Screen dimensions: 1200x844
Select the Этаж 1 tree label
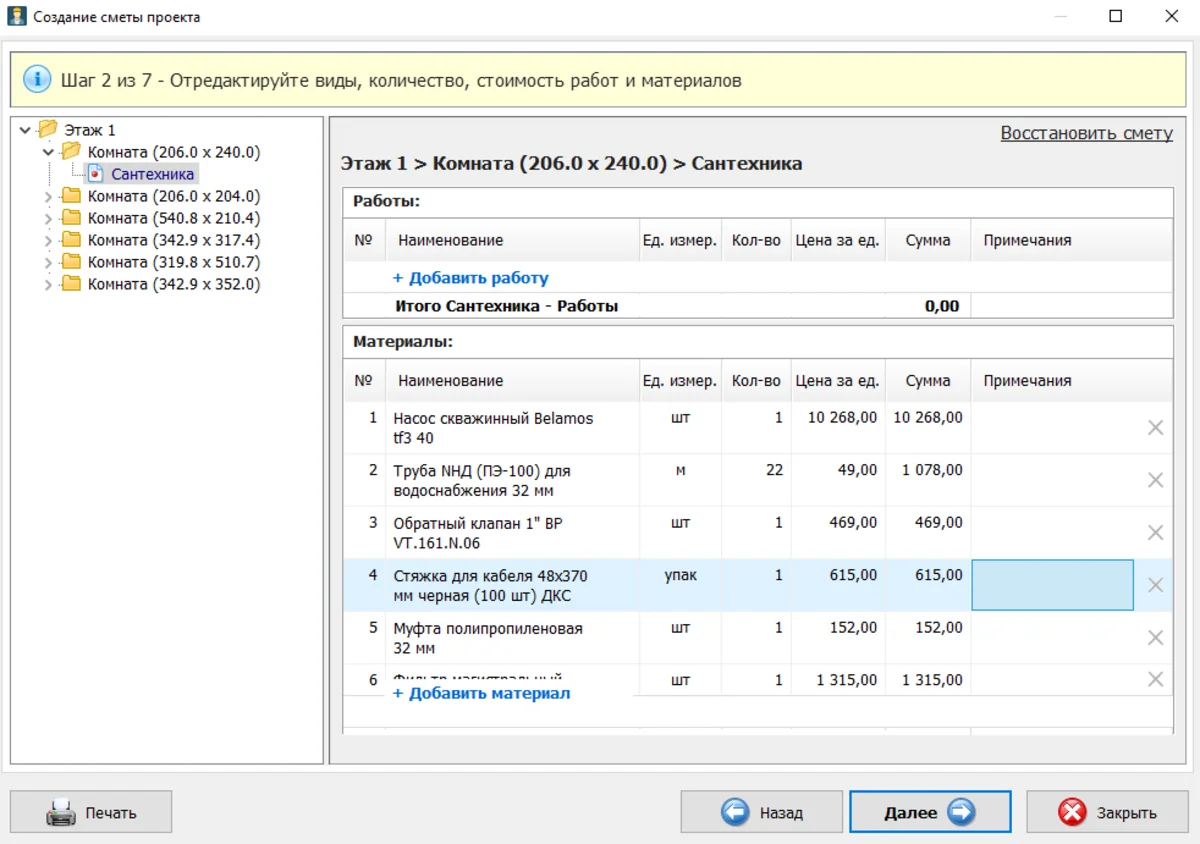(90, 130)
